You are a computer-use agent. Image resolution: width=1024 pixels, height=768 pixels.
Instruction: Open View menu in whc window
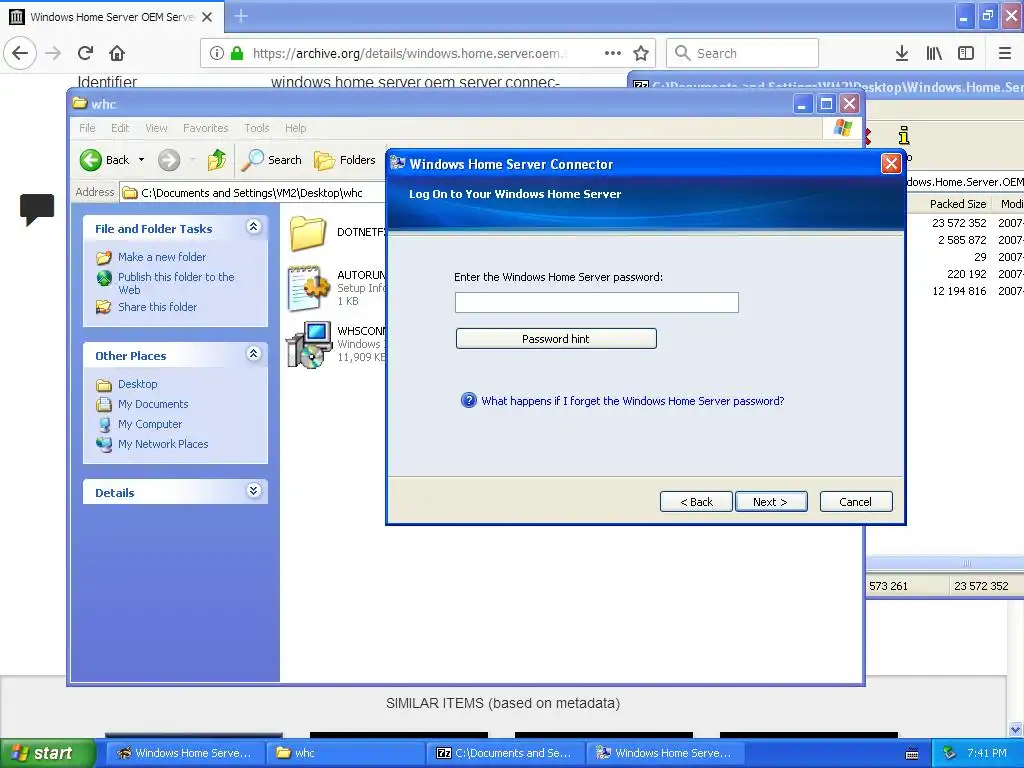point(156,128)
